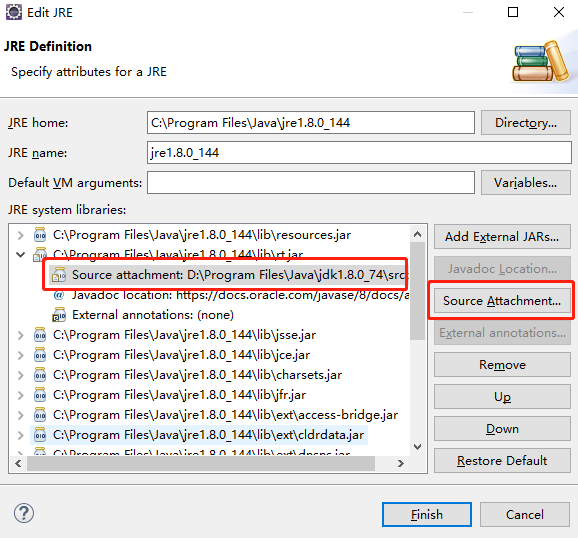Maximize the Edit JRE window
The height and width of the screenshot is (538, 578).
click(513, 12)
